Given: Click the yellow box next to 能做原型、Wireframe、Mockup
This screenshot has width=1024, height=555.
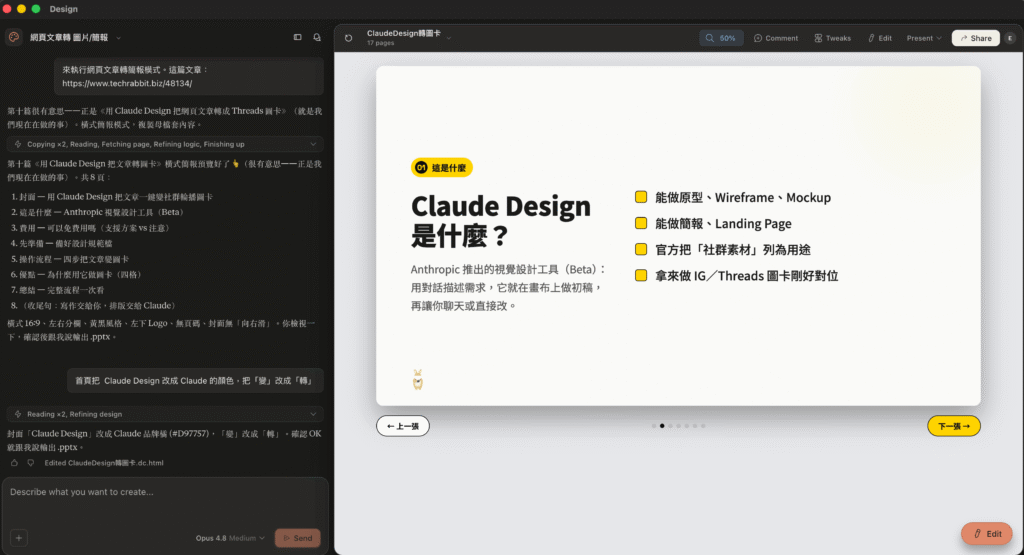Looking at the screenshot, I should (641, 197).
